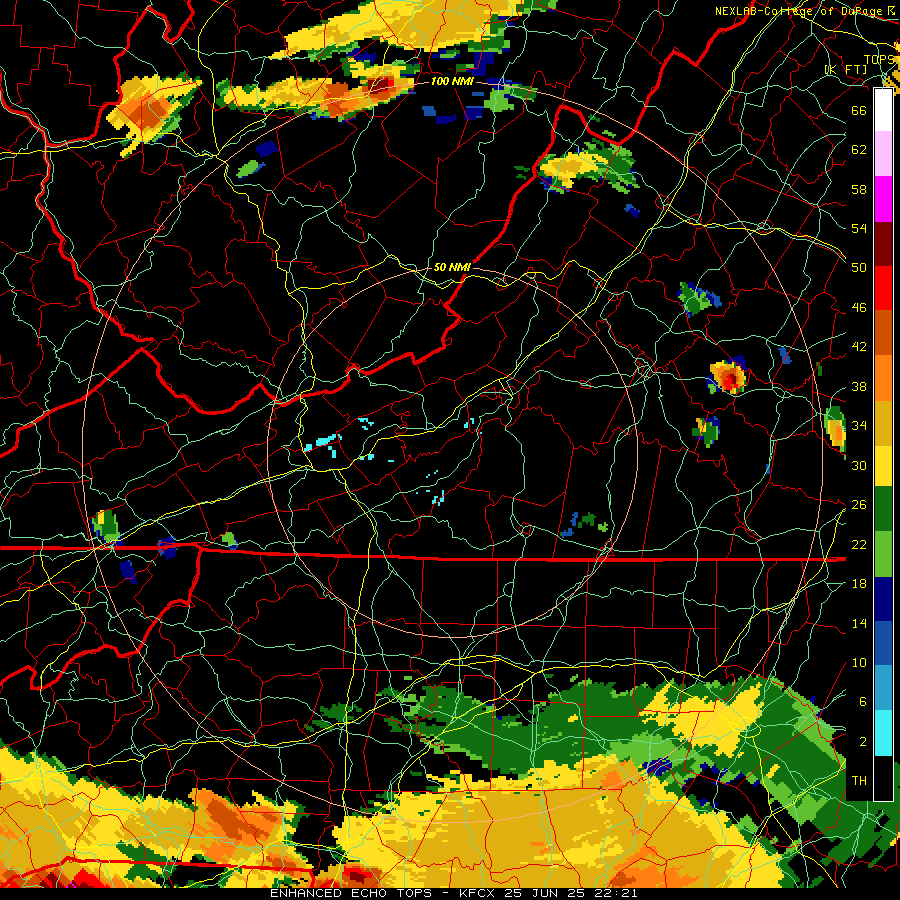Click the 25 JUN 25 22:21 timestamp
The image size is (900, 900).
(570, 893)
